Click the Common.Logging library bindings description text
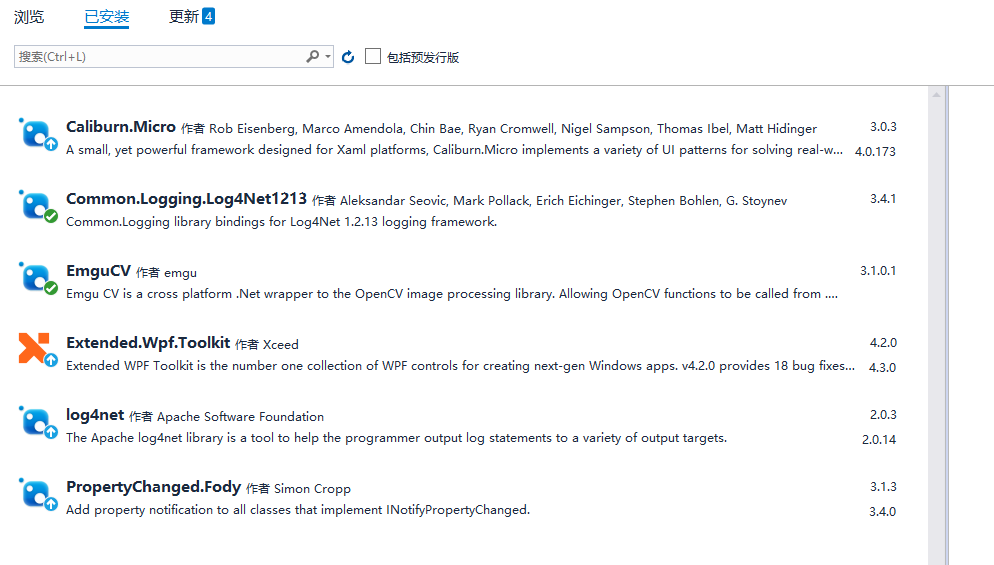 tap(281, 222)
